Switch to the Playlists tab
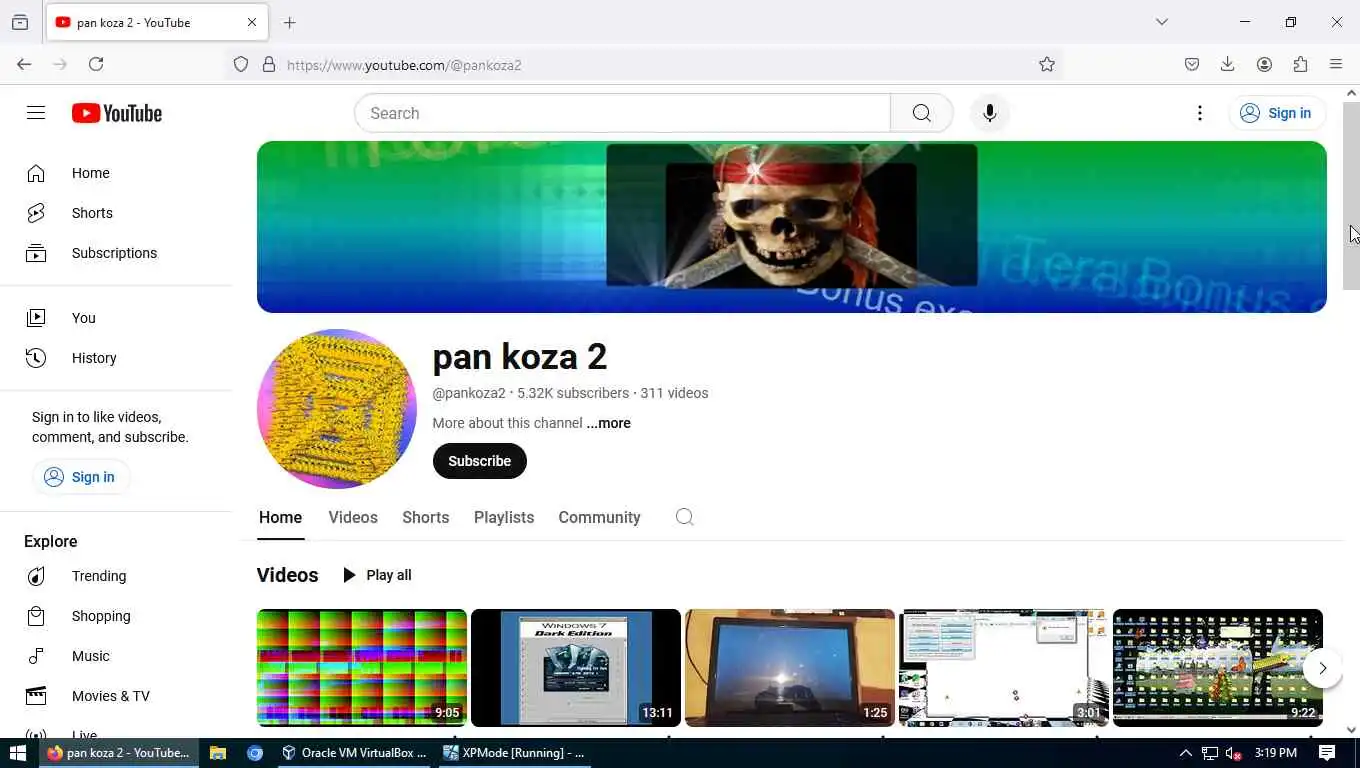 504,517
